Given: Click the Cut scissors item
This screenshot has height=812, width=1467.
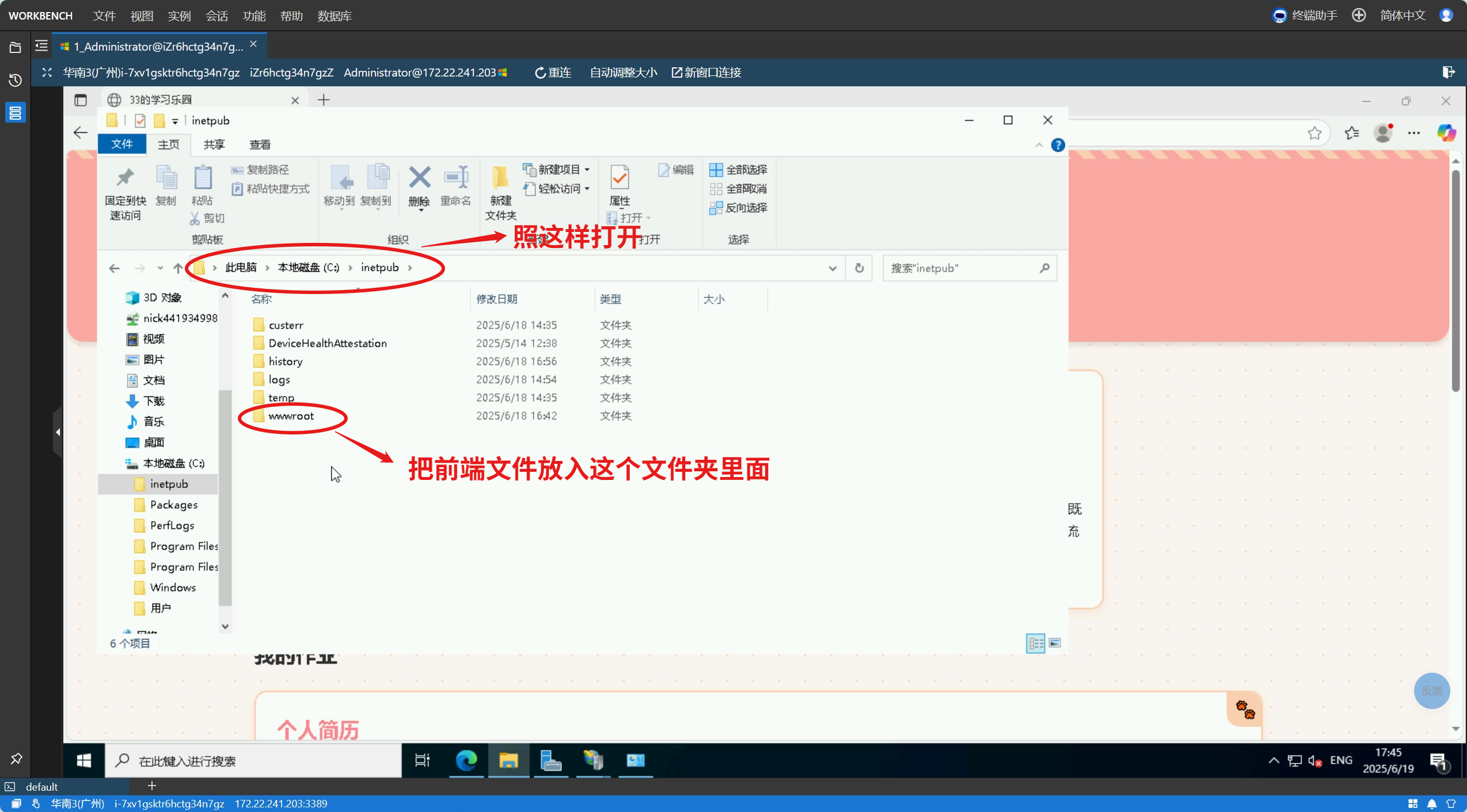Looking at the screenshot, I should pyautogui.click(x=207, y=218).
